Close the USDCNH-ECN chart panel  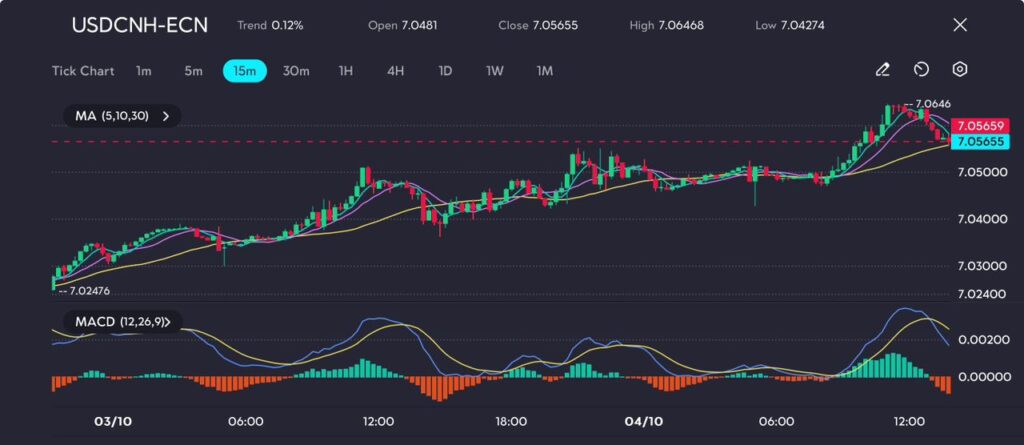960,25
